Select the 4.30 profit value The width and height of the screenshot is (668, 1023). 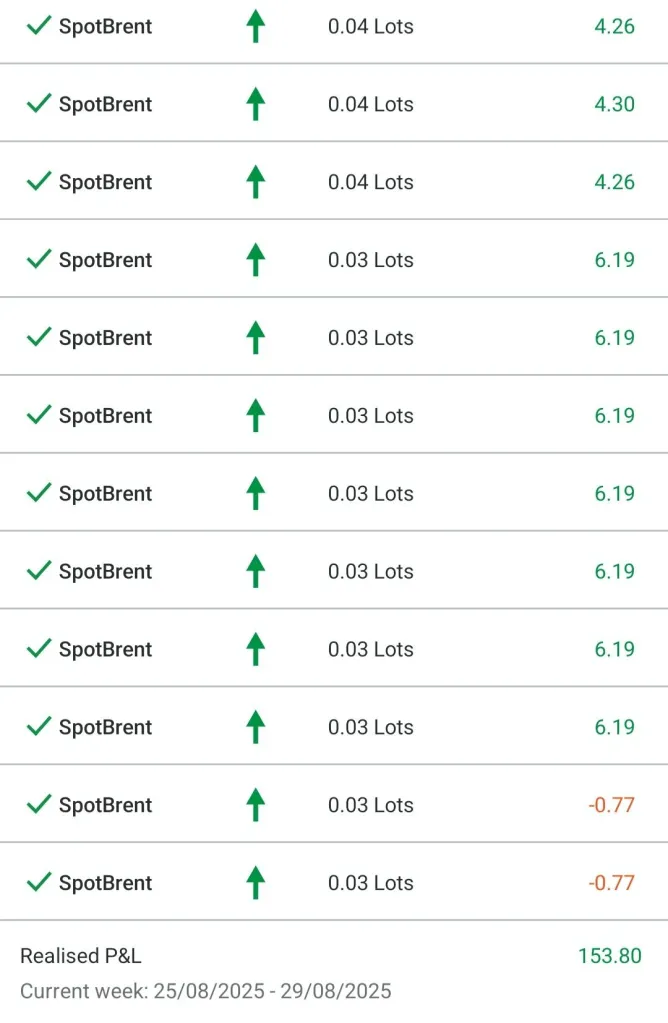pos(614,104)
